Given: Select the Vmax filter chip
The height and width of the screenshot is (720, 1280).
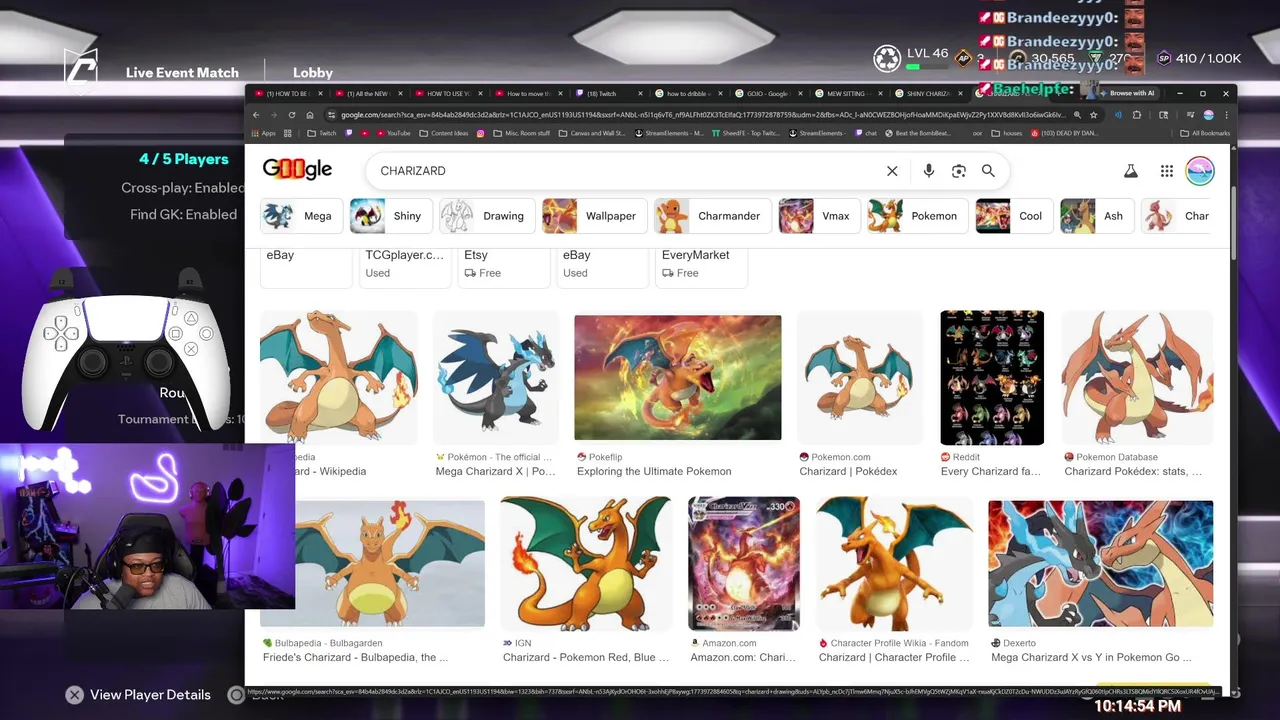Looking at the screenshot, I should point(819,216).
